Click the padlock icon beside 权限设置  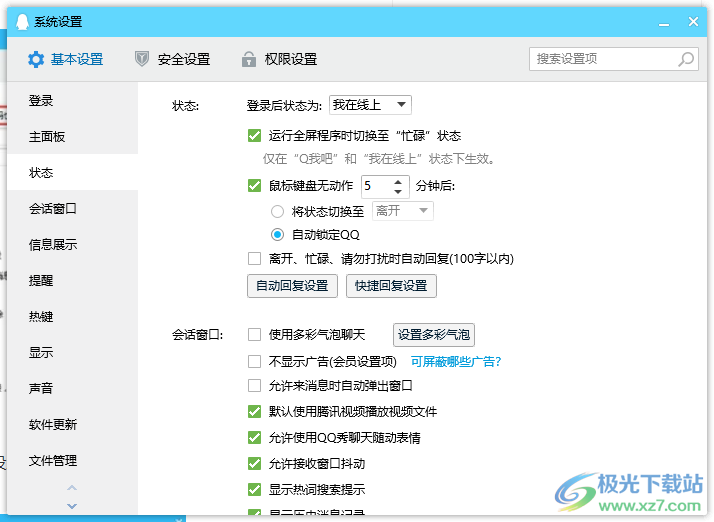(x=249, y=59)
